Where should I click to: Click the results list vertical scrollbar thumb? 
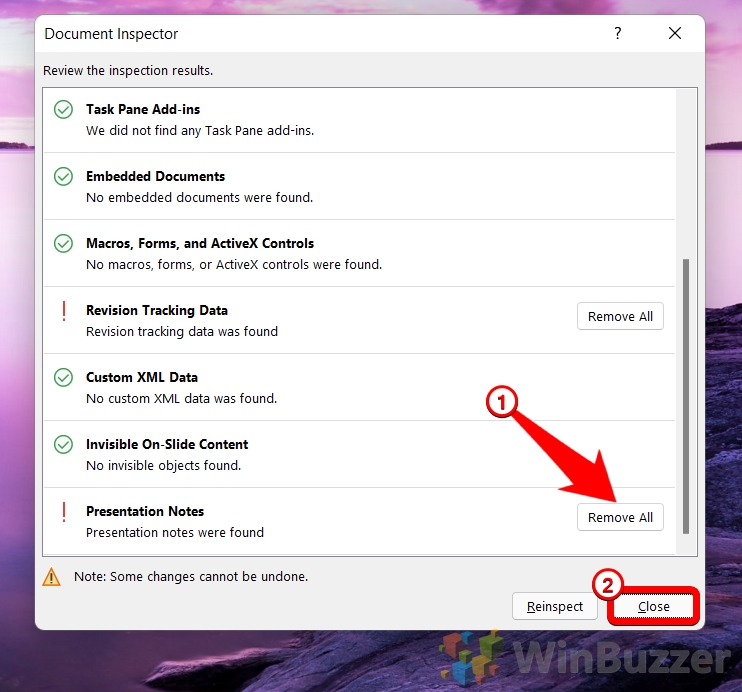click(x=686, y=396)
